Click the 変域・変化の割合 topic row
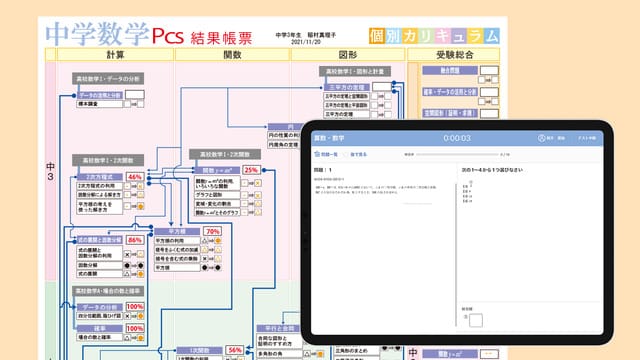Viewport: 640px width, 360px height. tap(217, 204)
